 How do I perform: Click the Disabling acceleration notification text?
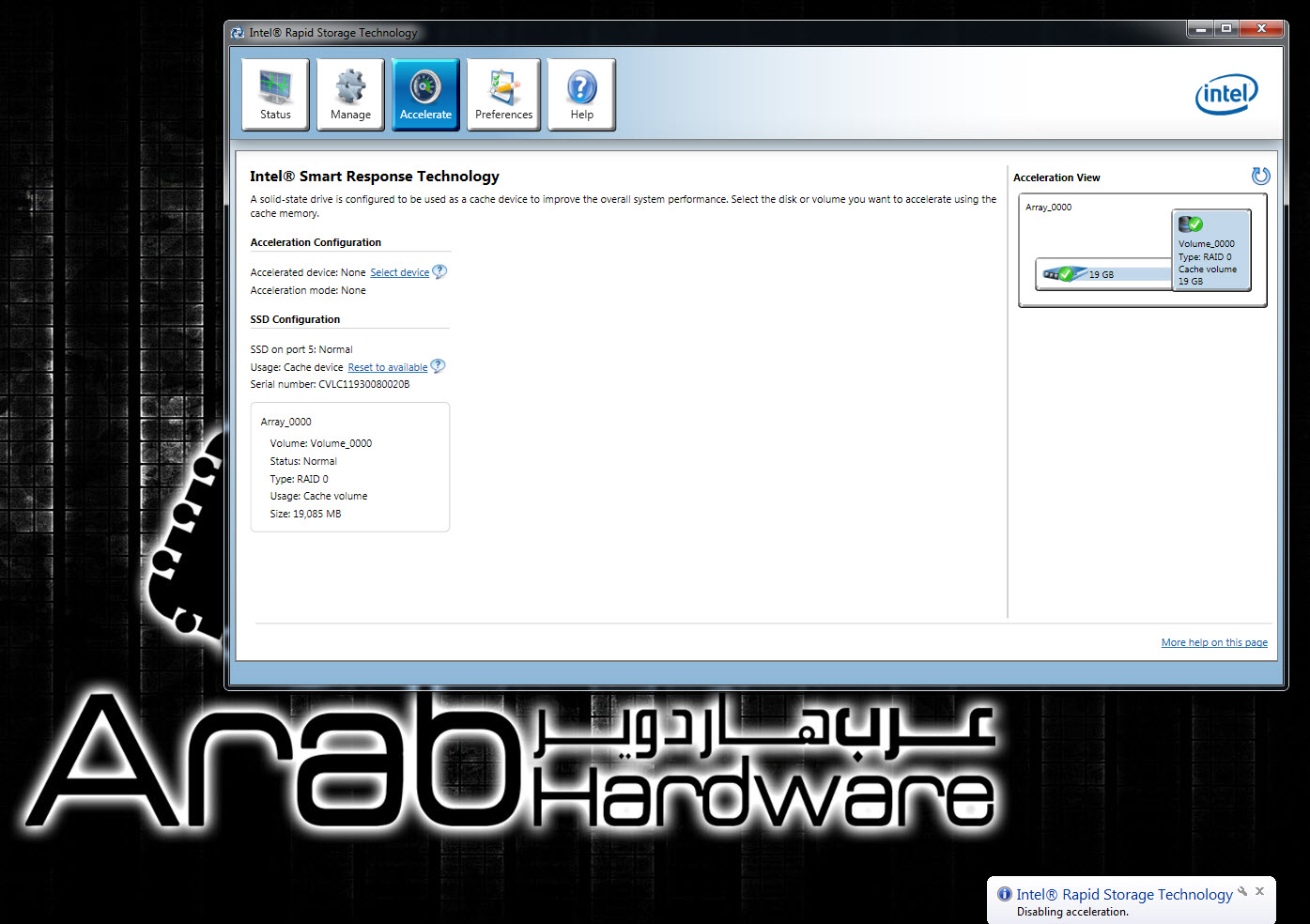pos(1072,912)
